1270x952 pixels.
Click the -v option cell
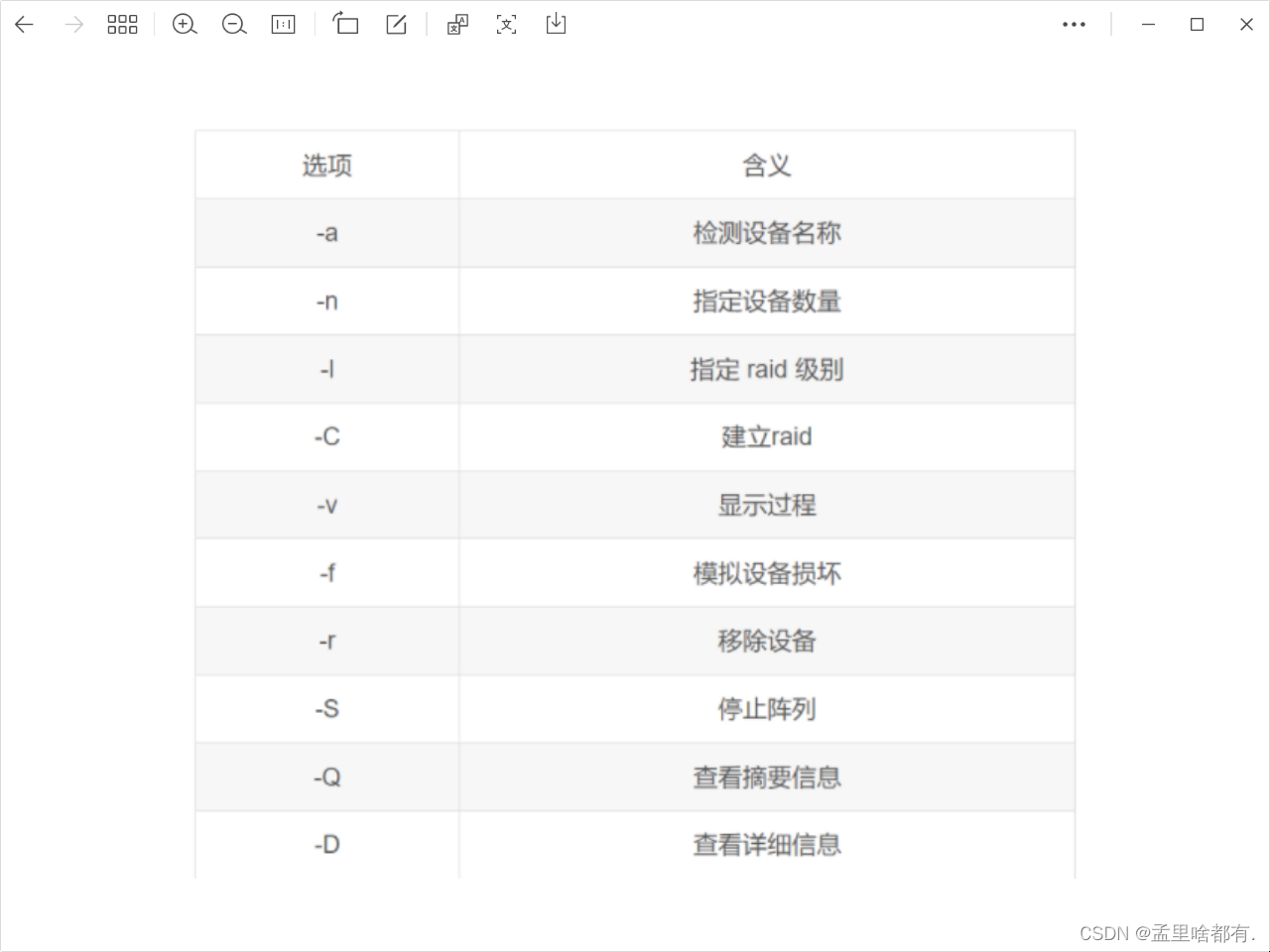327,505
